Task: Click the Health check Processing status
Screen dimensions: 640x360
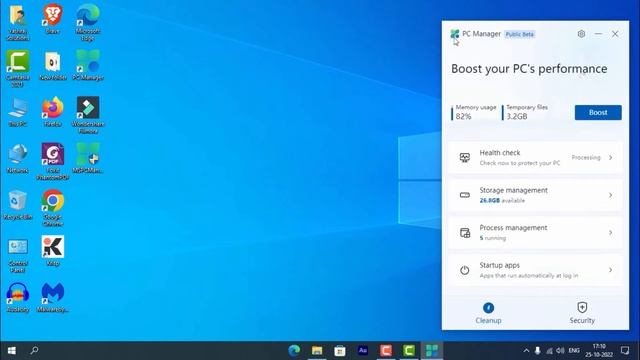Action: [x=586, y=157]
